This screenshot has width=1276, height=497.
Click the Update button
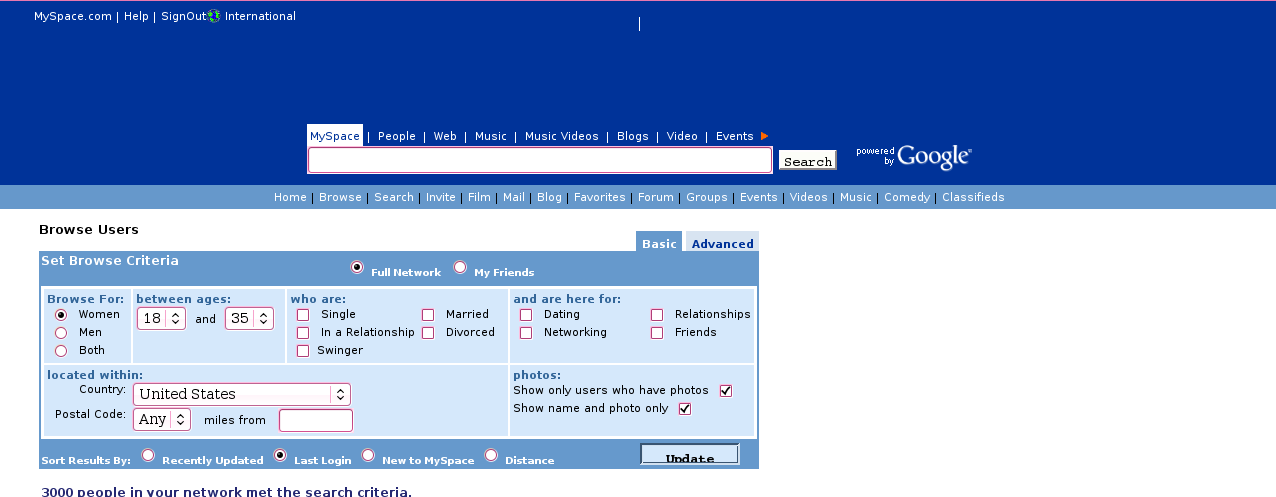point(690,455)
